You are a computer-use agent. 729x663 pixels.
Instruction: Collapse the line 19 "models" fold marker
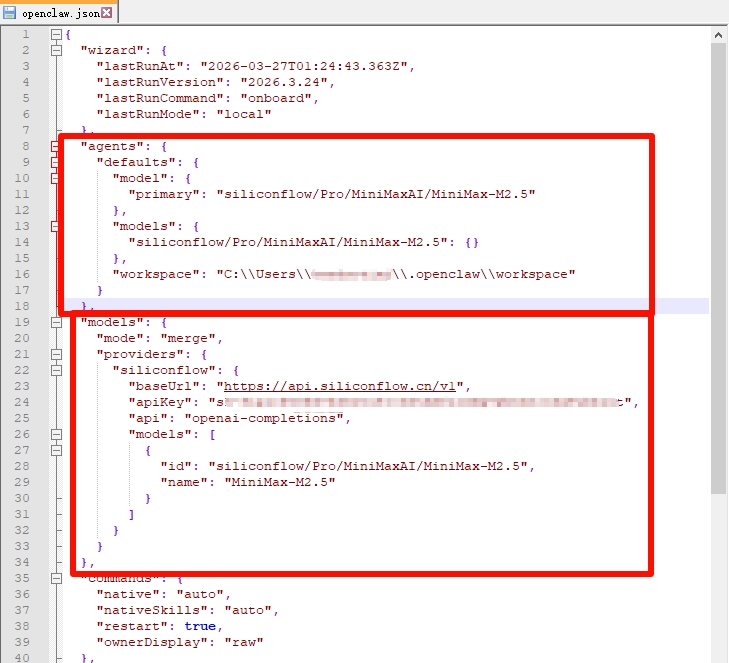point(56,322)
